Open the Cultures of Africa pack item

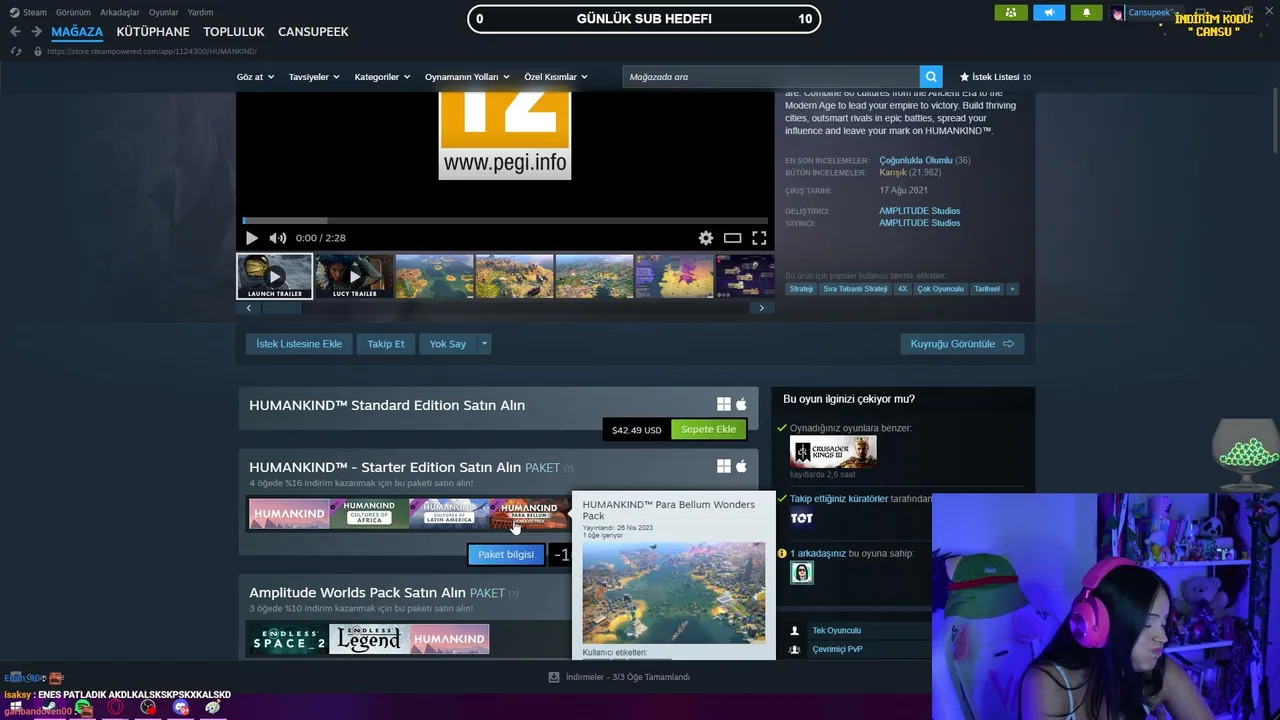pos(369,514)
